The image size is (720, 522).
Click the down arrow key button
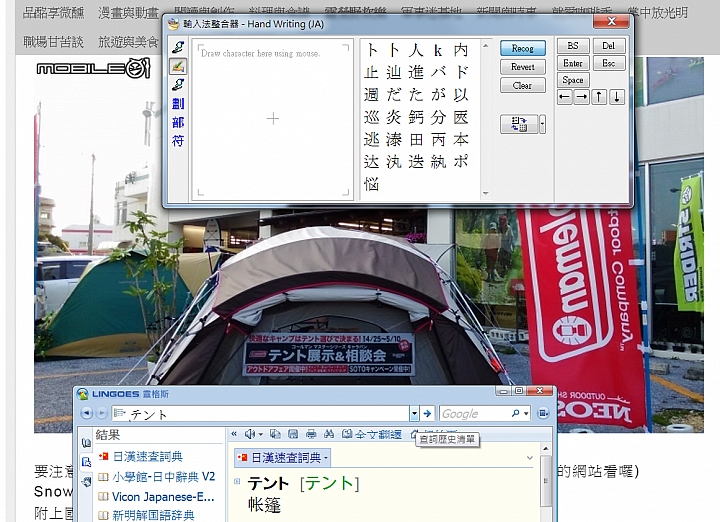click(x=617, y=97)
